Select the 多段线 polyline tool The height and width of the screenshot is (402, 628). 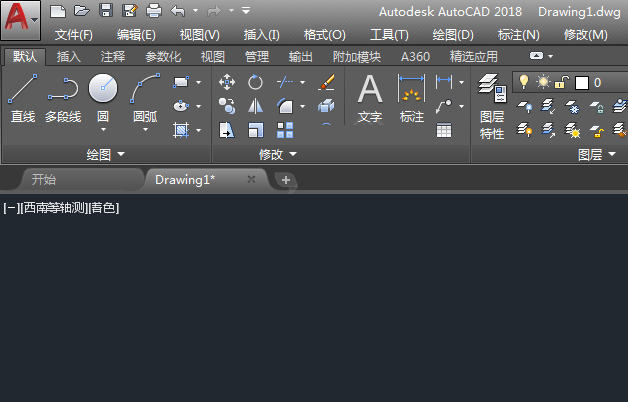pos(63,98)
